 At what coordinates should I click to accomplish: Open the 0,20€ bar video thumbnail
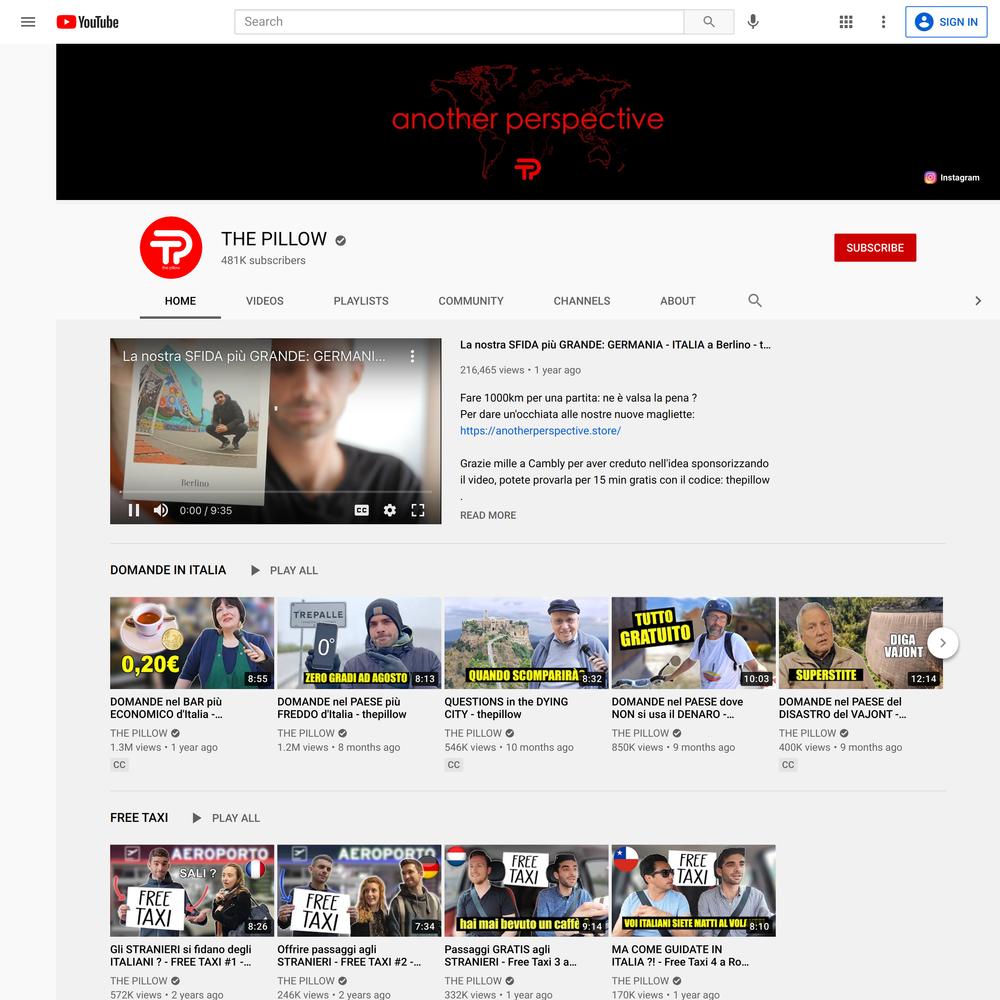192,643
